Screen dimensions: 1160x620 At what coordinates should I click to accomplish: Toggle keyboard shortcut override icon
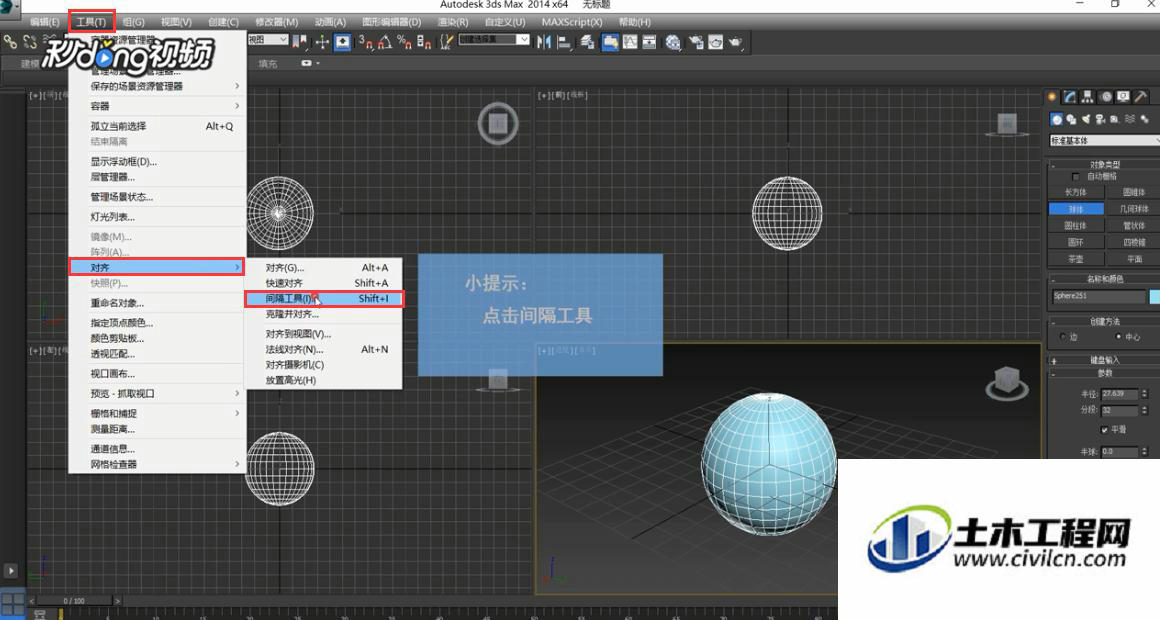tap(343, 42)
